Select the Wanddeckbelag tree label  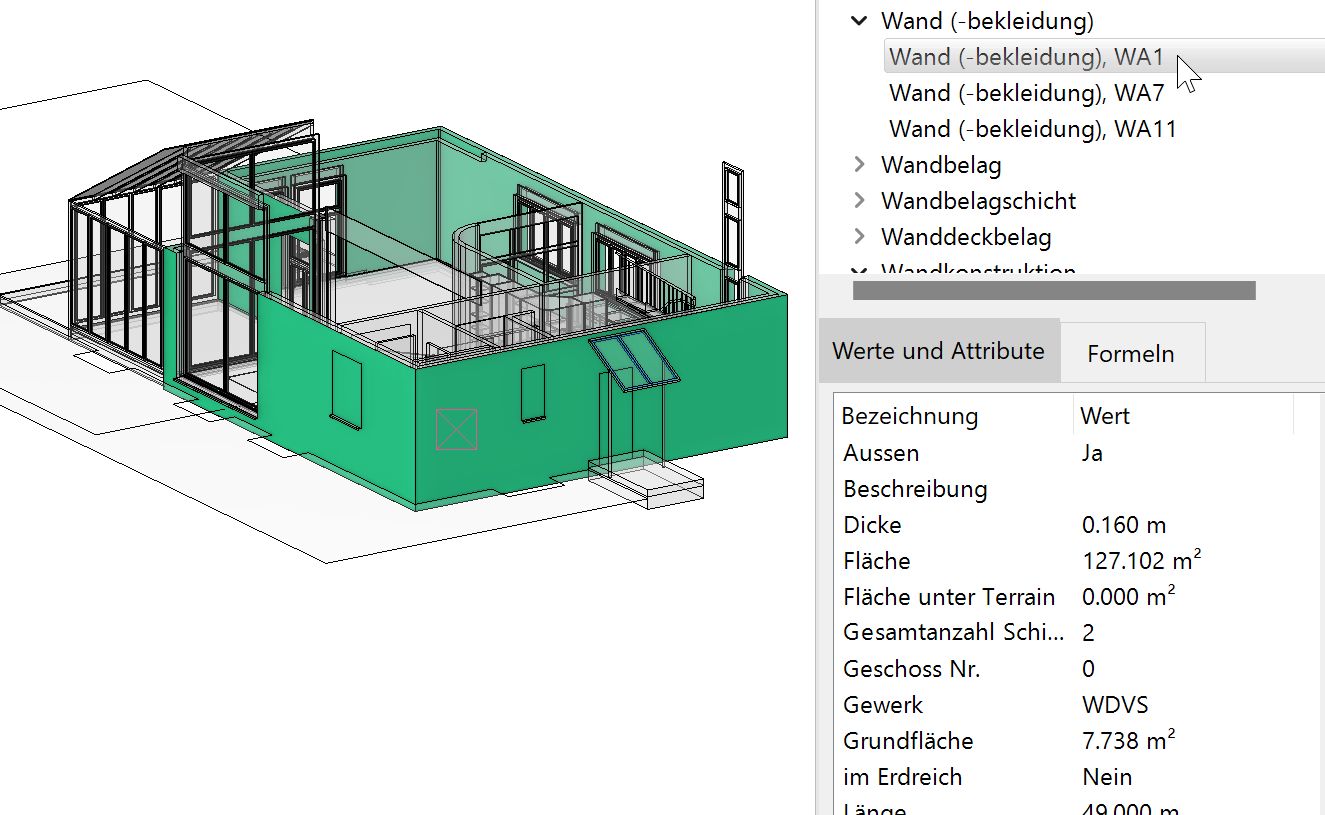tap(966, 237)
